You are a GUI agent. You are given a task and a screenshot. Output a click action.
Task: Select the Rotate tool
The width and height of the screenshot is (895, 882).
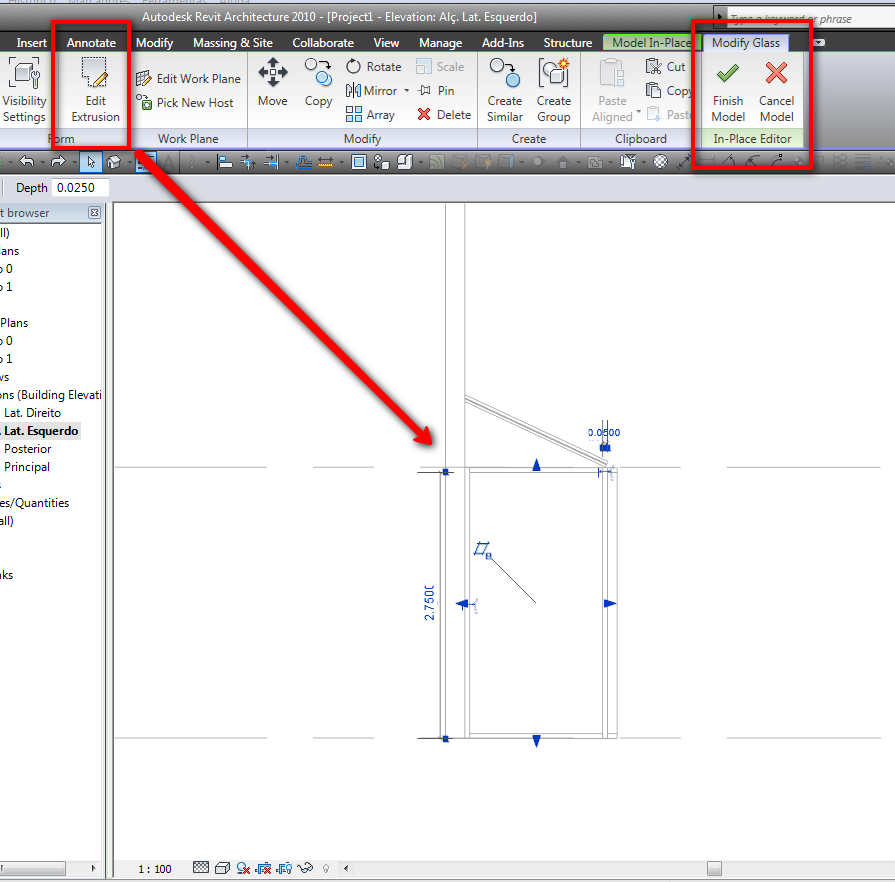click(x=373, y=67)
